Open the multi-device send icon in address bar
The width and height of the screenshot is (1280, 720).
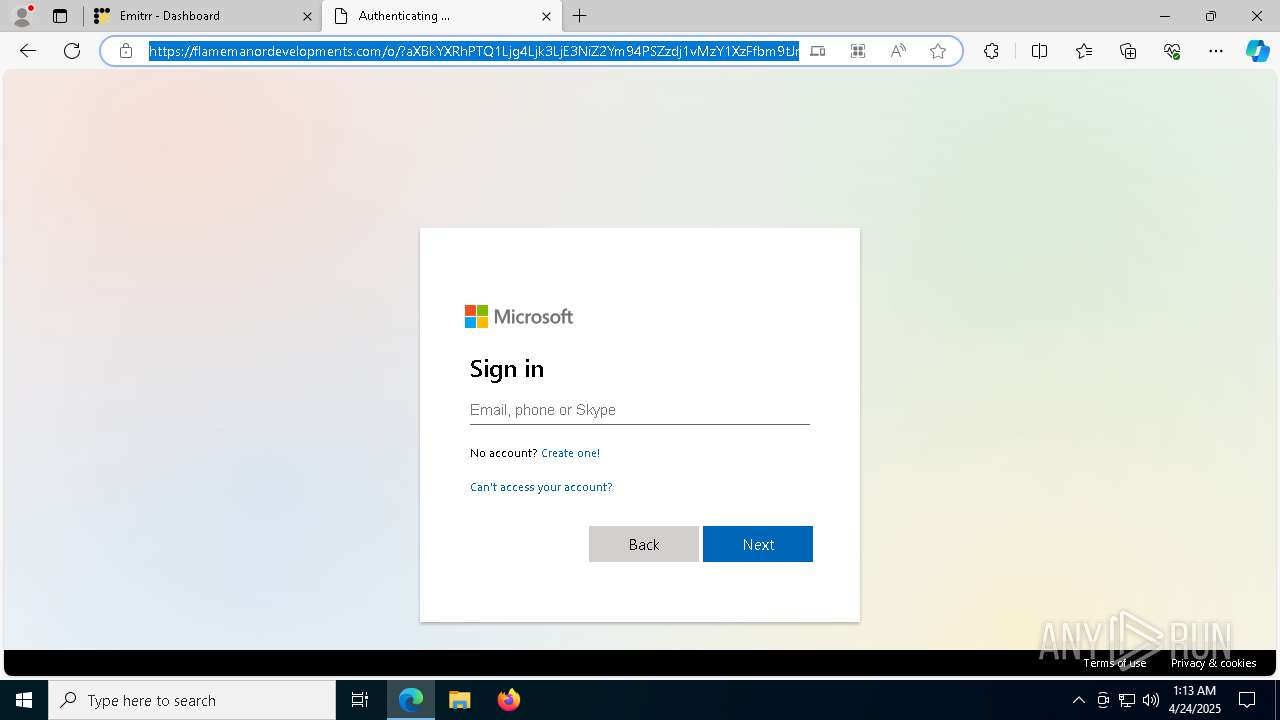pyautogui.click(x=818, y=51)
